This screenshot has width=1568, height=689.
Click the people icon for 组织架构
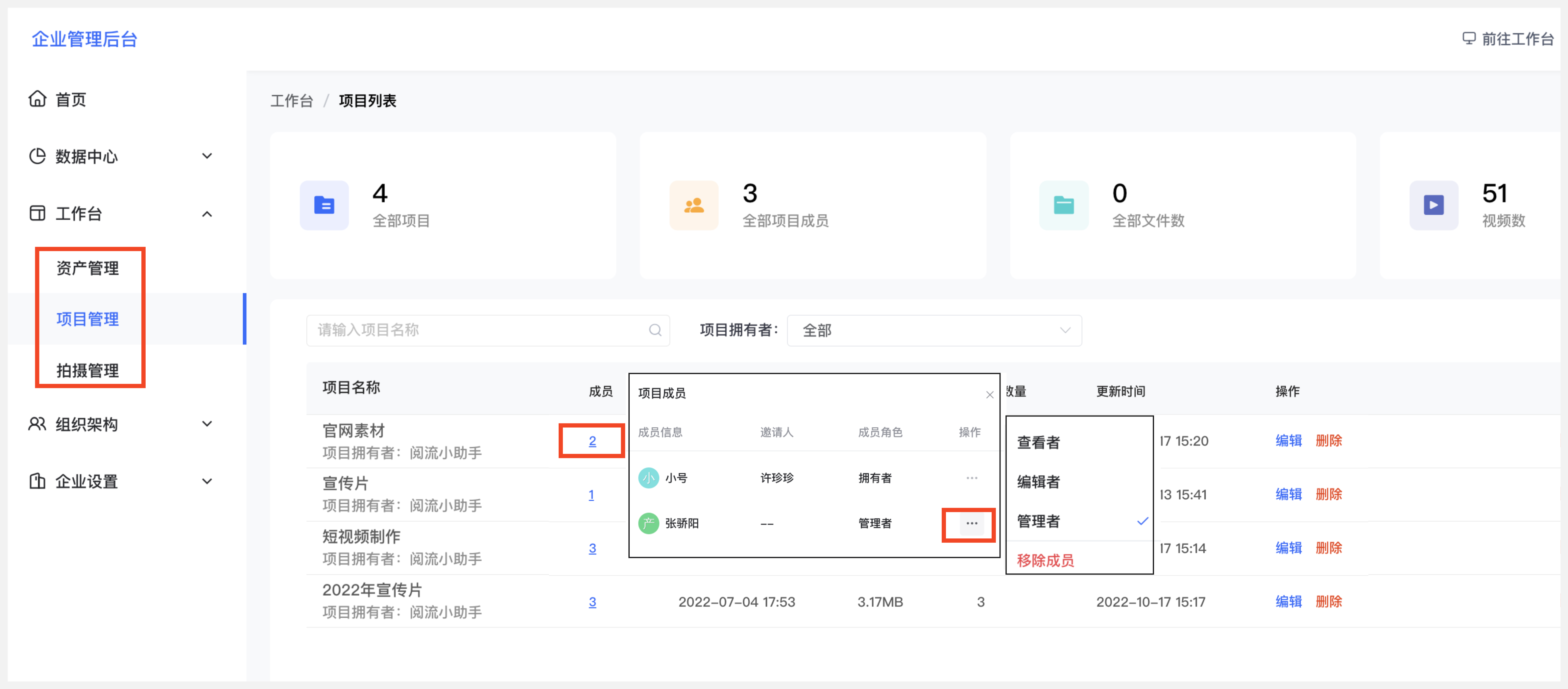pyautogui.click(x=37, y=424)
